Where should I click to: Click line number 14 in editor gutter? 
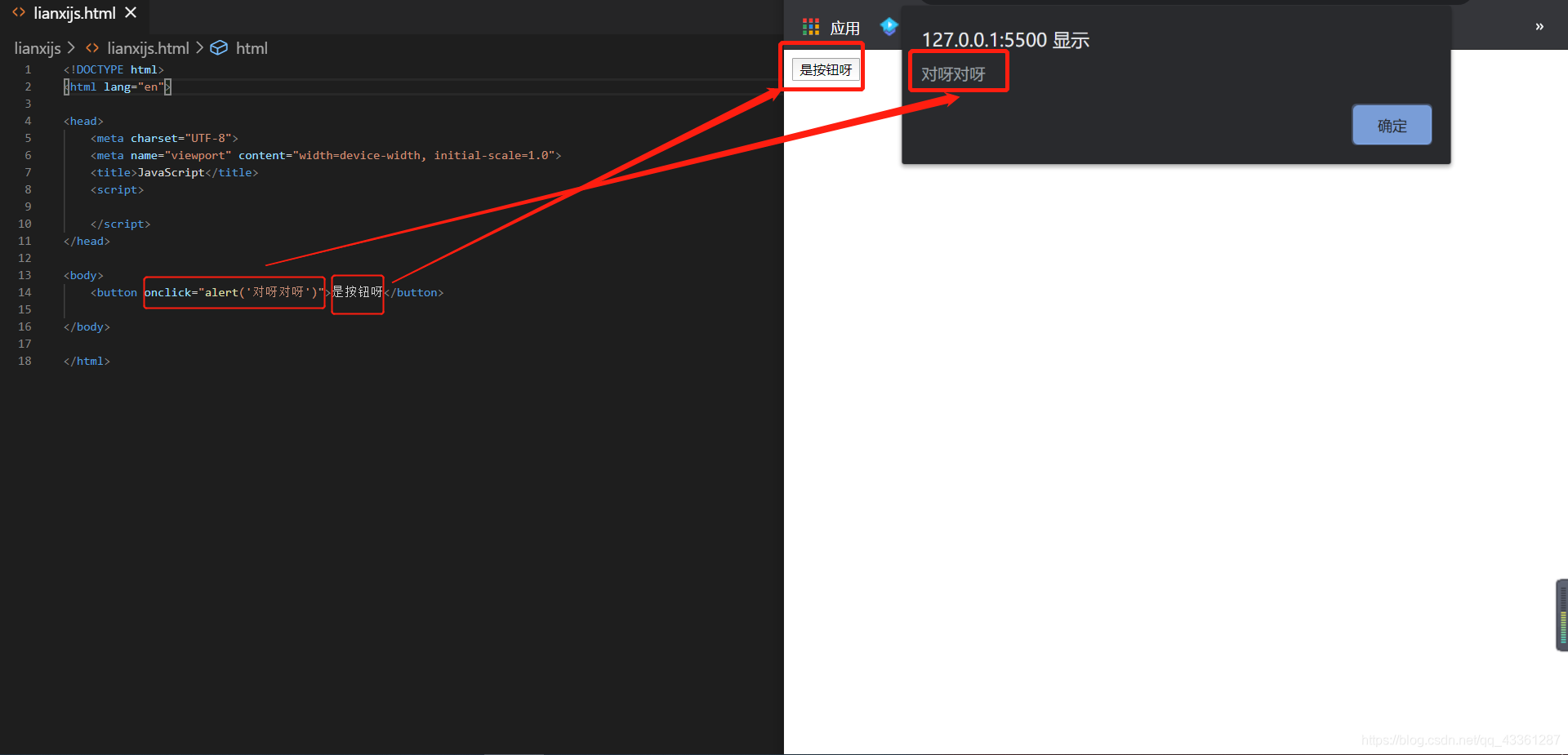(x=24, y=292)
